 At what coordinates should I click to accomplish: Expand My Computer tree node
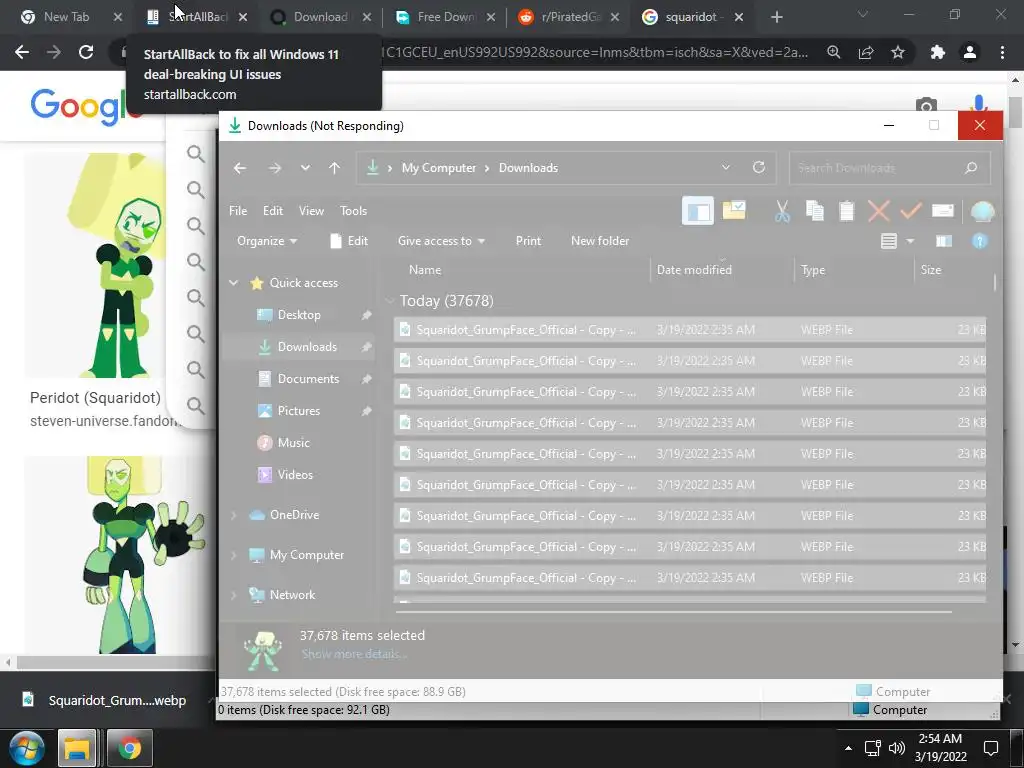point(233,555)
